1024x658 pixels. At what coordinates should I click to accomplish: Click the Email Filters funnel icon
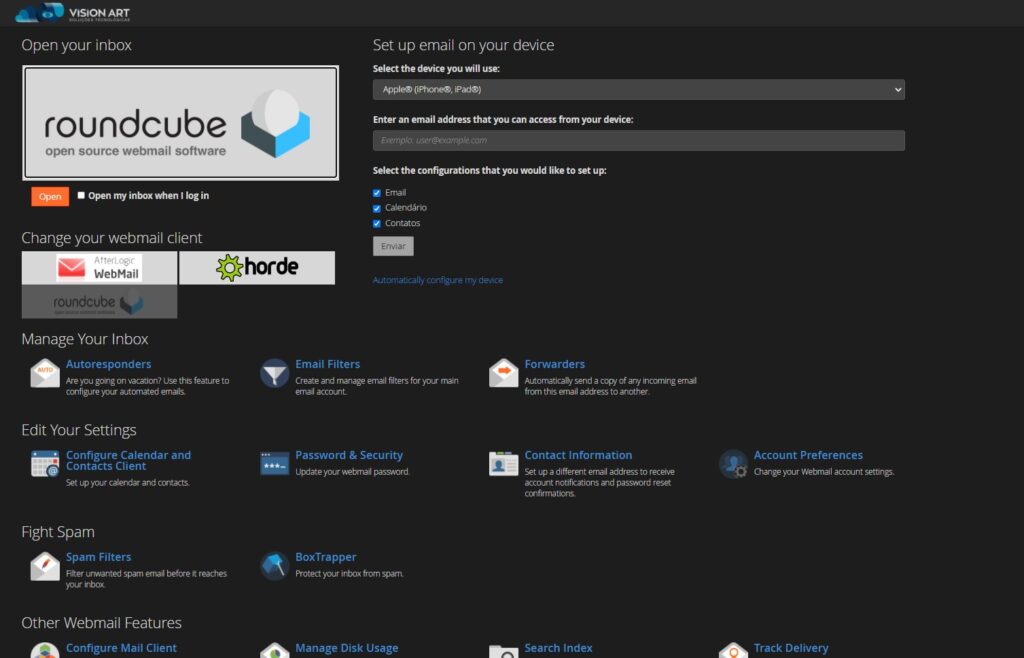pos(274,373)
